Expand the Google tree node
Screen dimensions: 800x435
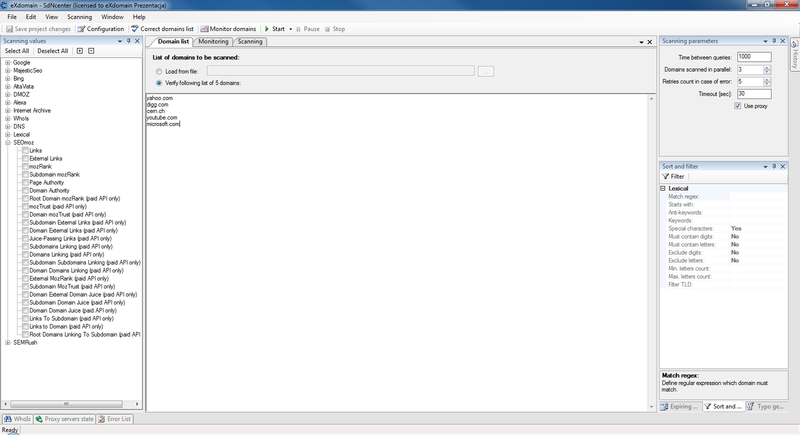pyautogui.click(x=7, y=62)
